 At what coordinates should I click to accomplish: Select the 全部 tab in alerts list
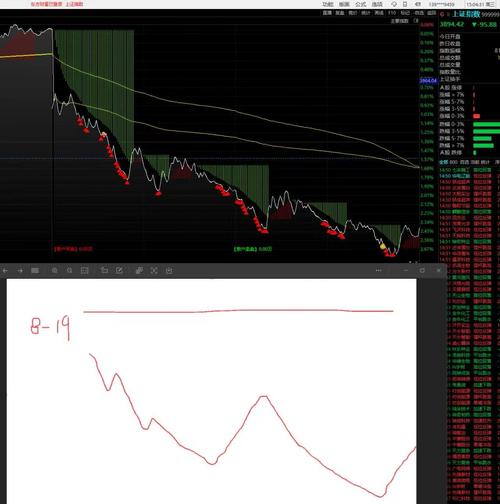point(444,162)
